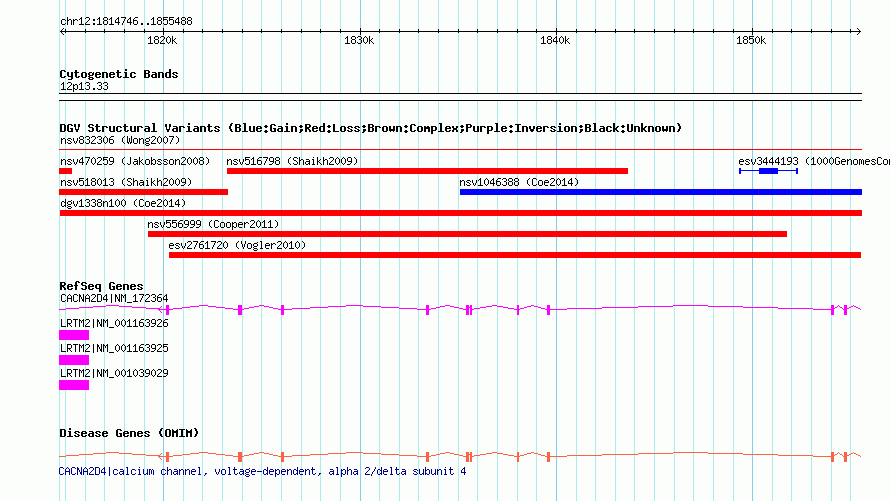Click the magenta block under LRTM2|NM_001163925
Image resolution: width=890 pixels, height=501 pixels.
(x=74, y=360)
